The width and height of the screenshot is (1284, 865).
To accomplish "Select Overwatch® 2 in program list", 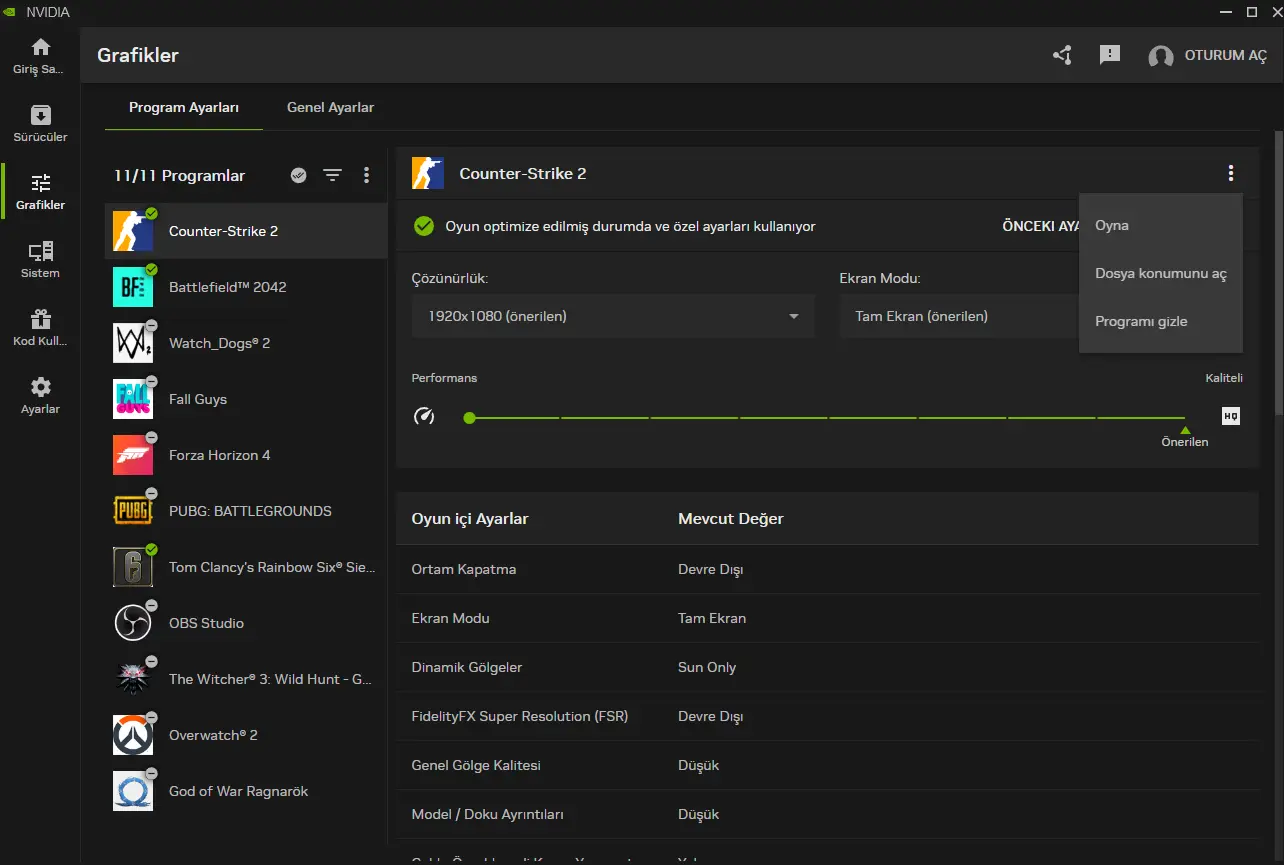I will [246, 735].
